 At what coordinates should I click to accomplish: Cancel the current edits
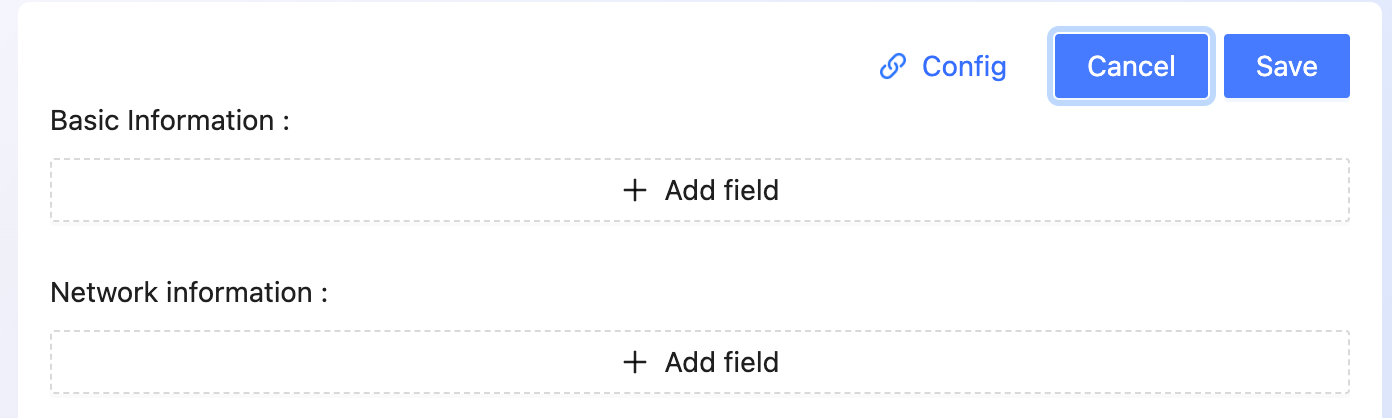pyautogui.click(x=1131, y=66)
